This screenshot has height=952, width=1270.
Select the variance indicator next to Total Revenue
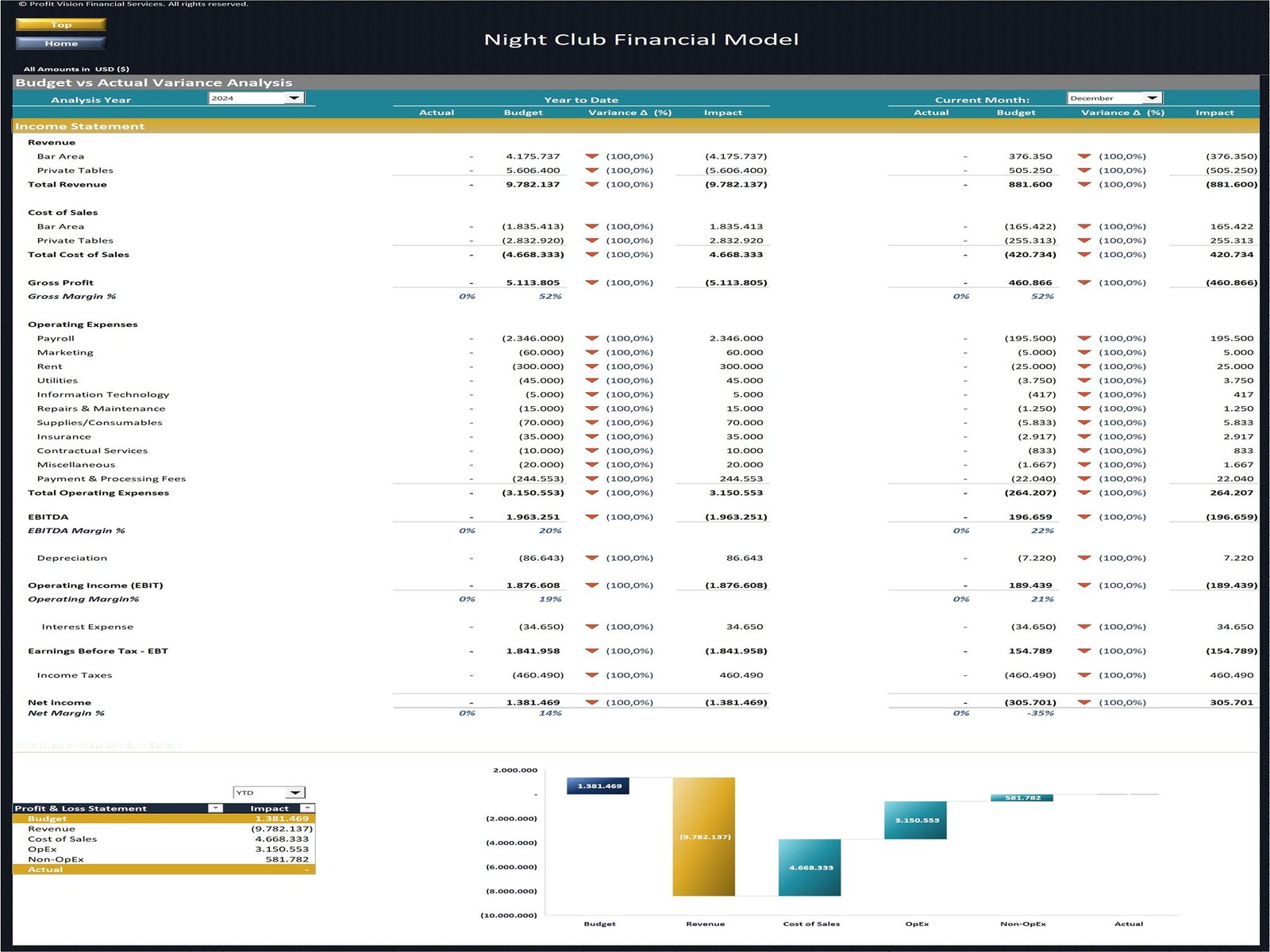(591, 184)
